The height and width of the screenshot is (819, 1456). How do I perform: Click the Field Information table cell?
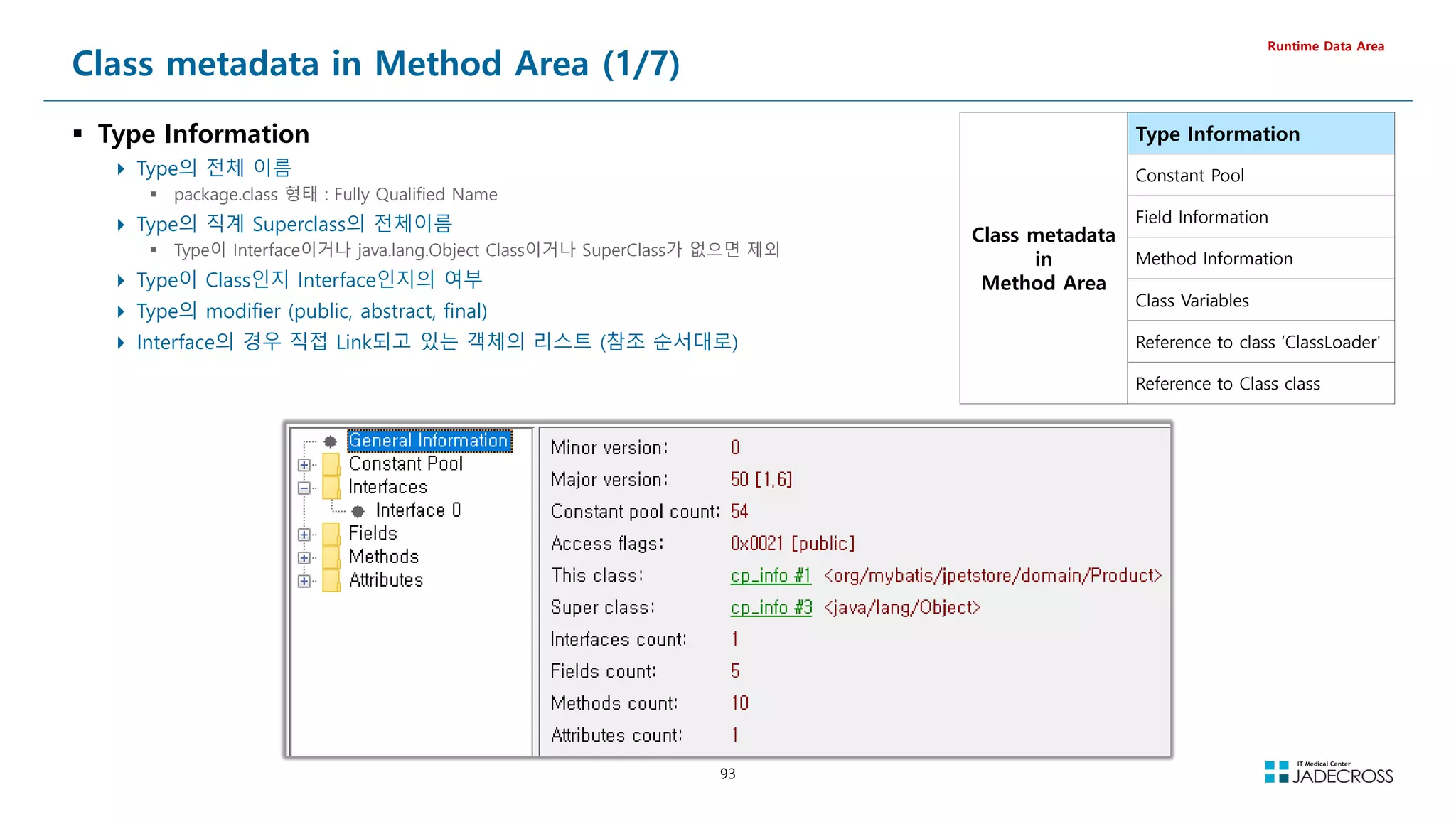click(1260, 217)
